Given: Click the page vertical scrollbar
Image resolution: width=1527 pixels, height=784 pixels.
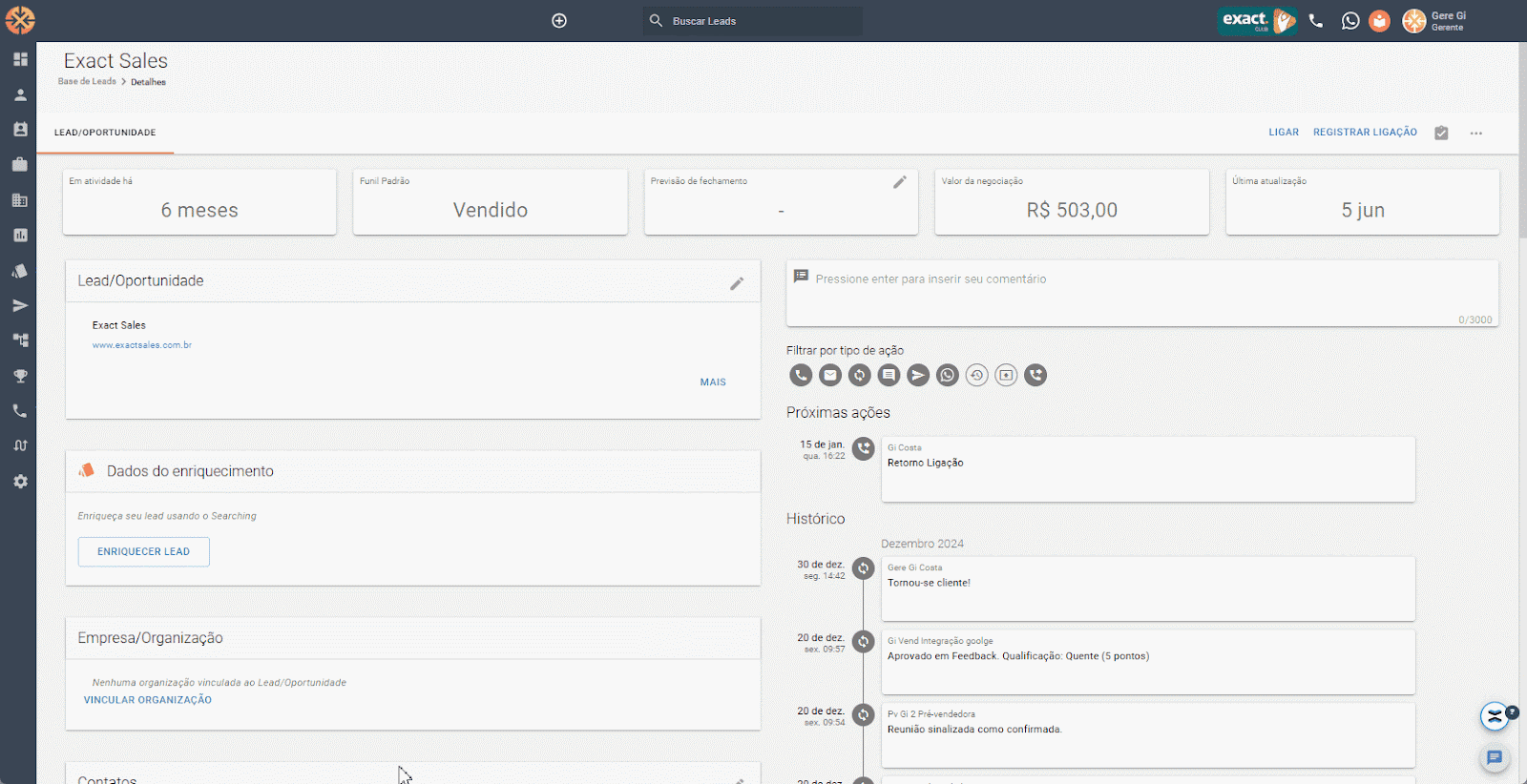Looking at the screenshot, I should tap(1522, 138).
